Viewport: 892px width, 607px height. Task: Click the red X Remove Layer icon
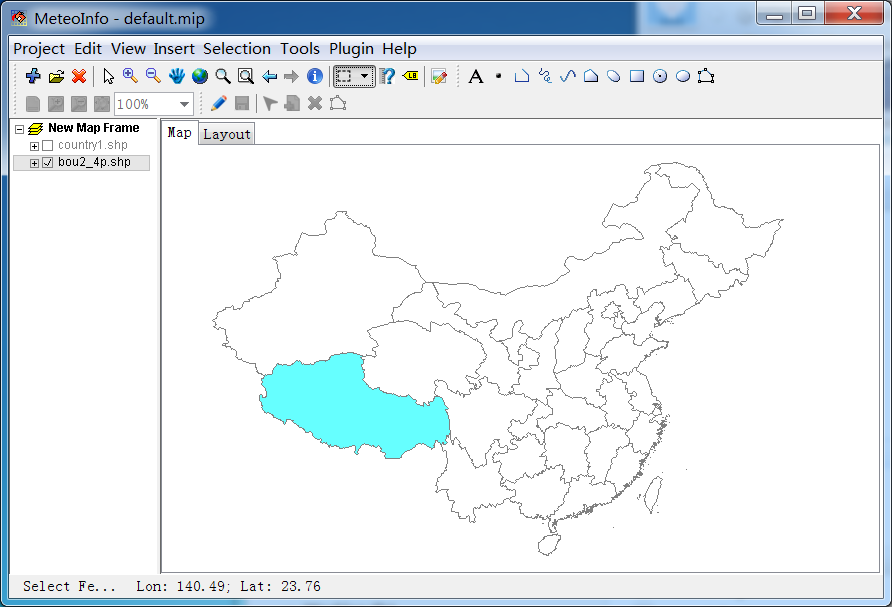80,76
